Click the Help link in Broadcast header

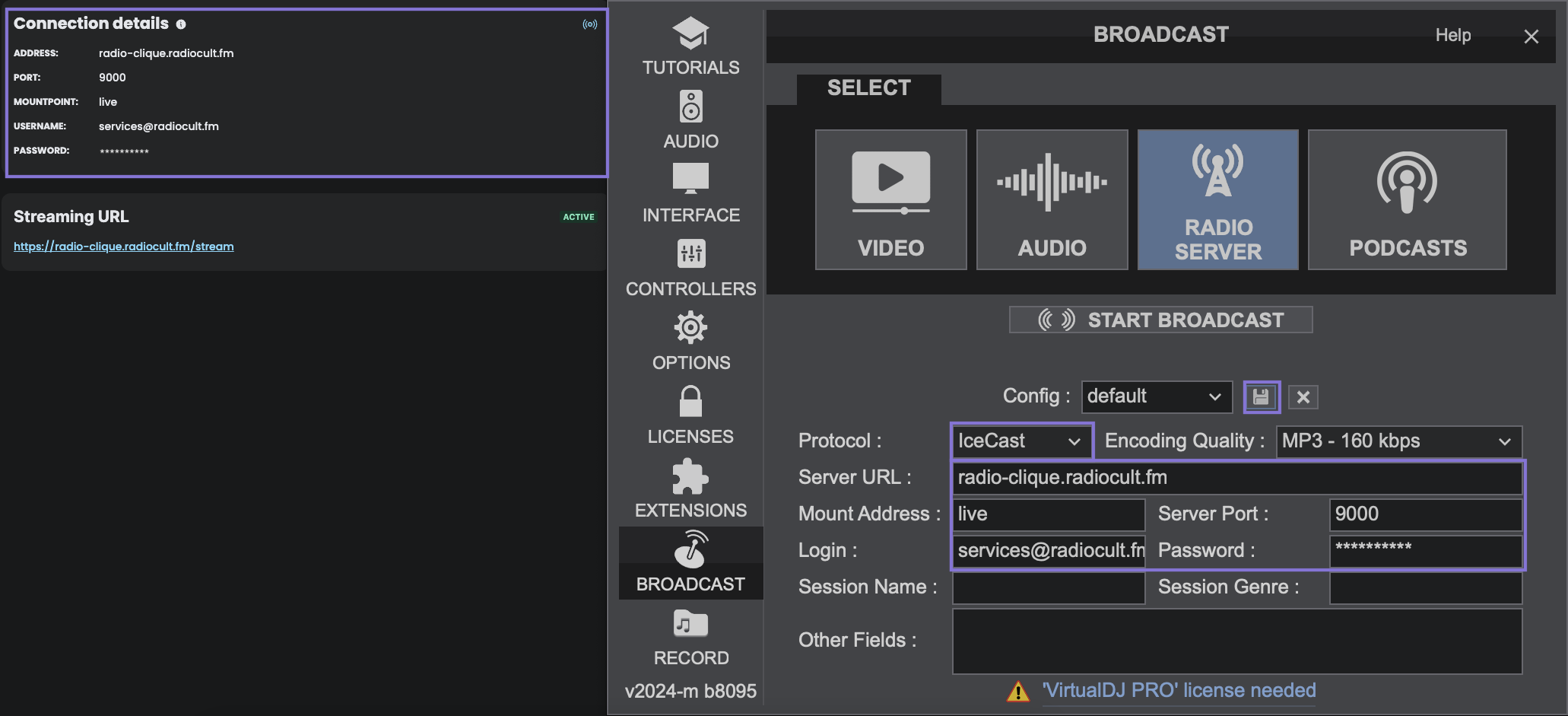point(1453,35)
